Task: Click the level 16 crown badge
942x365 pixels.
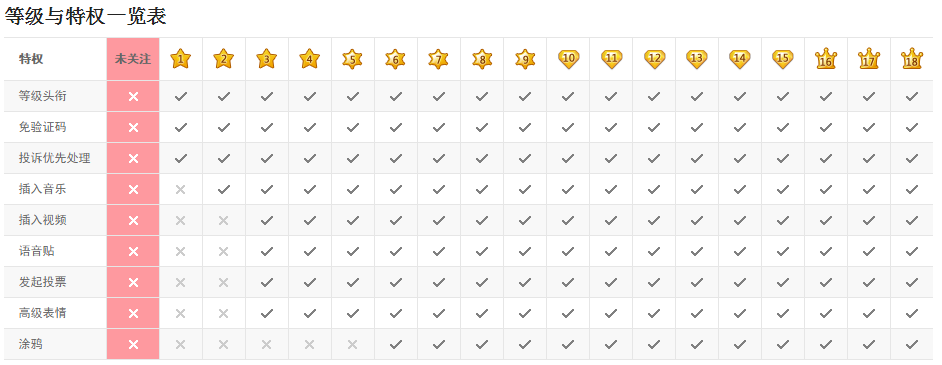Action: (x=826, y=59)
